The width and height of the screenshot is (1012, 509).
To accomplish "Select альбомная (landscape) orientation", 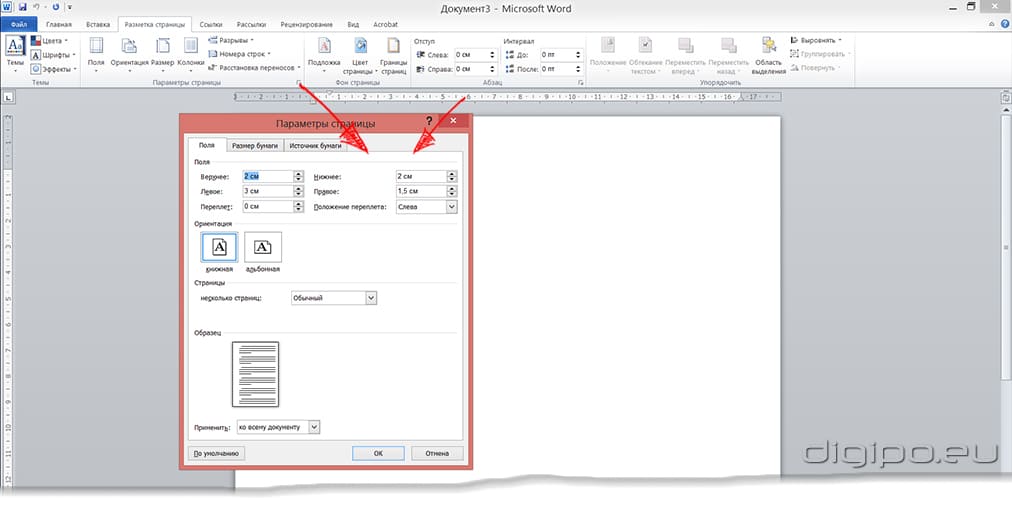I will 262,247.
